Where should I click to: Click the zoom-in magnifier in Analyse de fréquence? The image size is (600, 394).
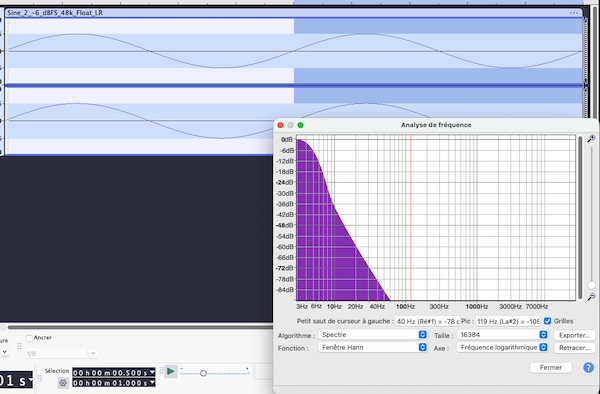[x=591, y=138]
